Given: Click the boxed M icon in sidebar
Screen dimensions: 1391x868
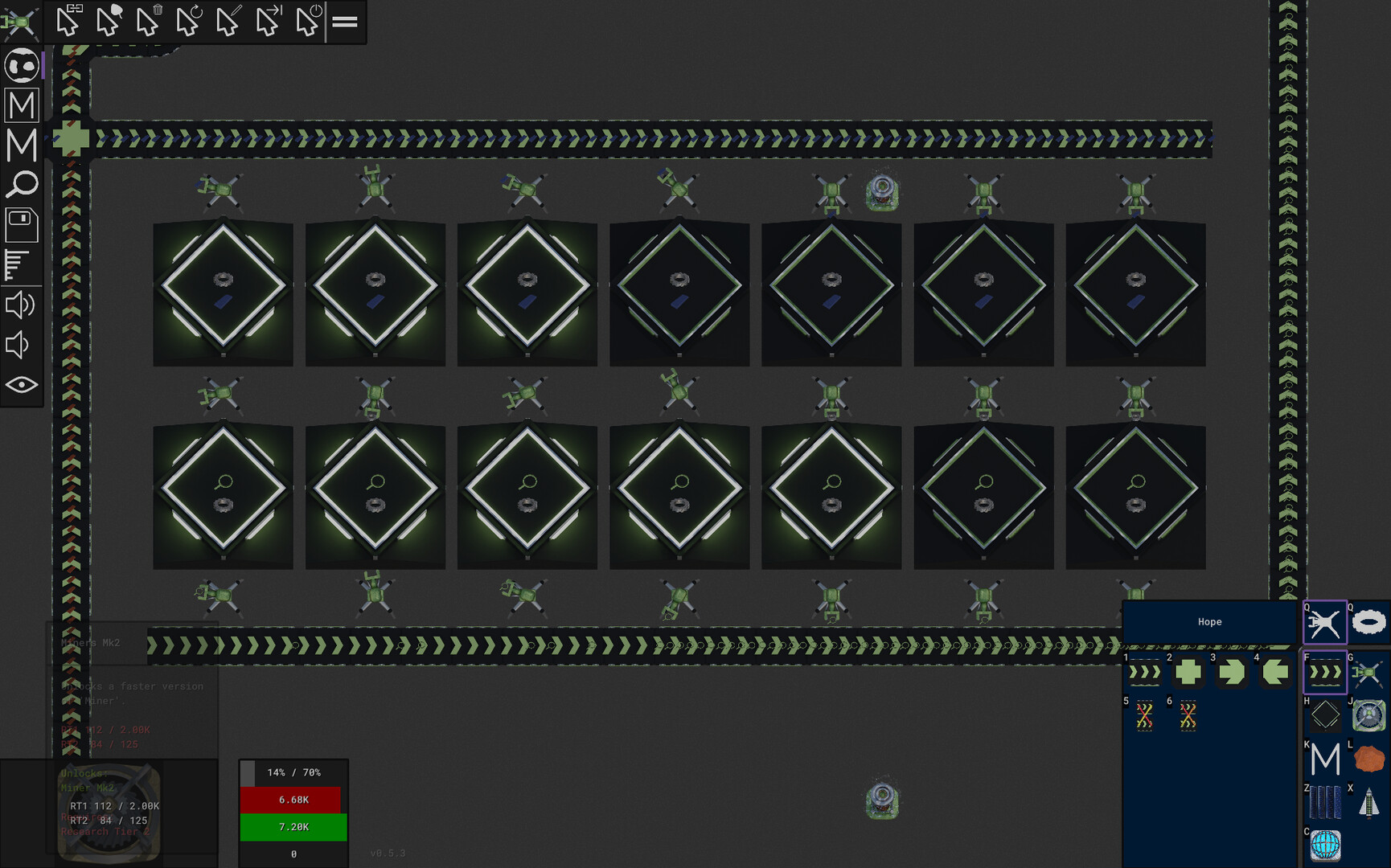Looking at the screenshot, I should click(x=22, y=105).
